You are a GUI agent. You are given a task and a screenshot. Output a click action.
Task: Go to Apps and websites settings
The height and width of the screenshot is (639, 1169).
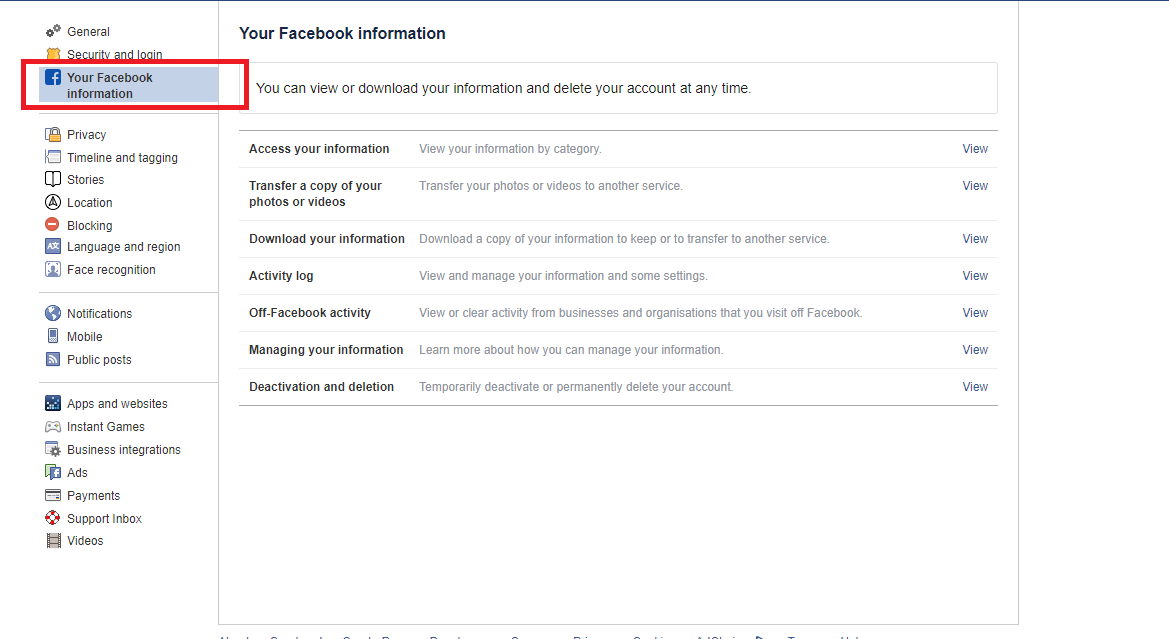click(117, 404)
